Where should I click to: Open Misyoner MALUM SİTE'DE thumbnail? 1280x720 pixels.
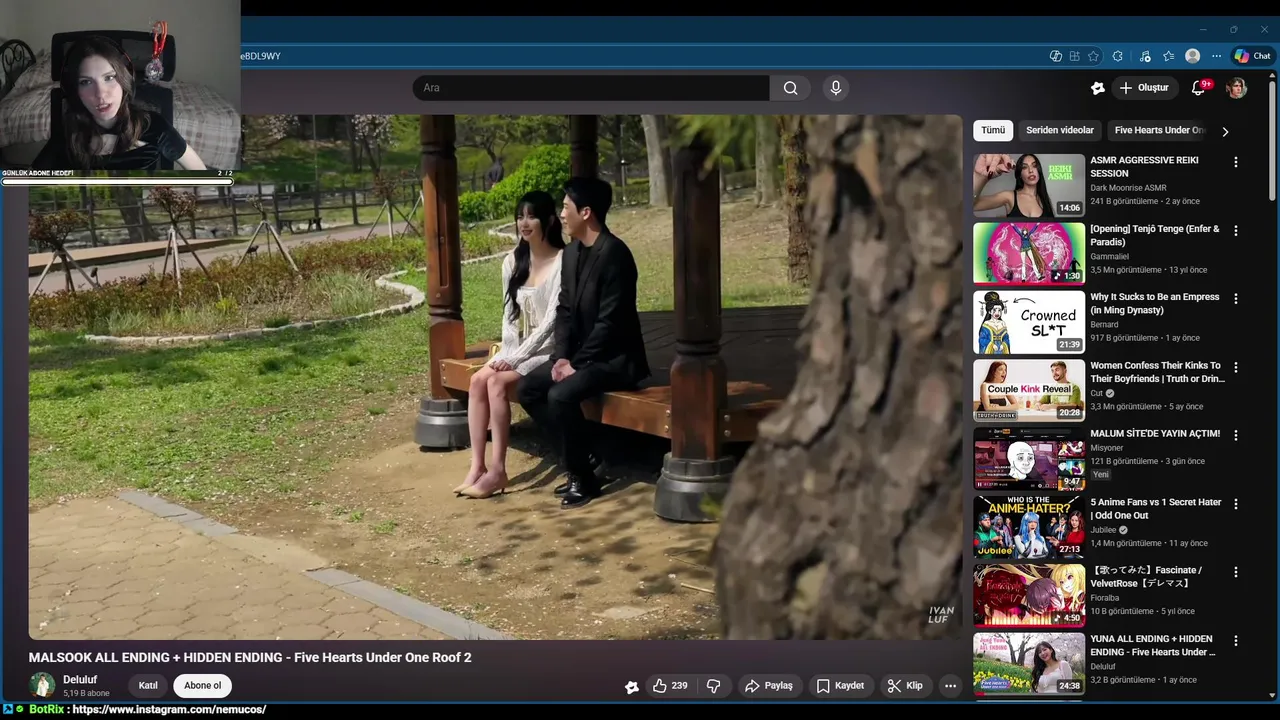(x=1029, y=458)
